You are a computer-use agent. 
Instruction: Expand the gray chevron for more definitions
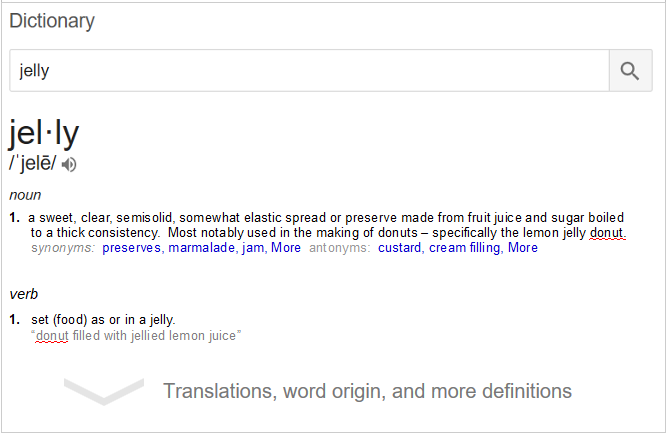tap(104, 391)
